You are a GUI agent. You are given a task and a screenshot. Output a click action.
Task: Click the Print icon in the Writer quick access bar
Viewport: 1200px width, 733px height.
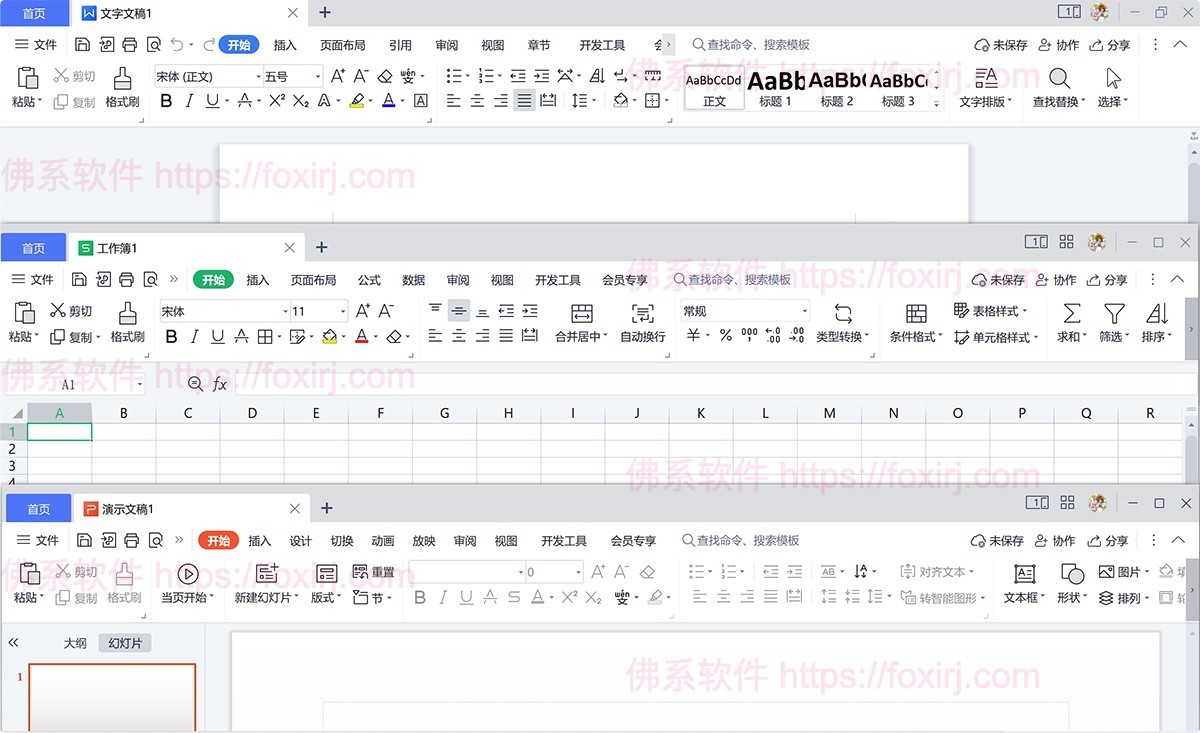click(129, 44)
